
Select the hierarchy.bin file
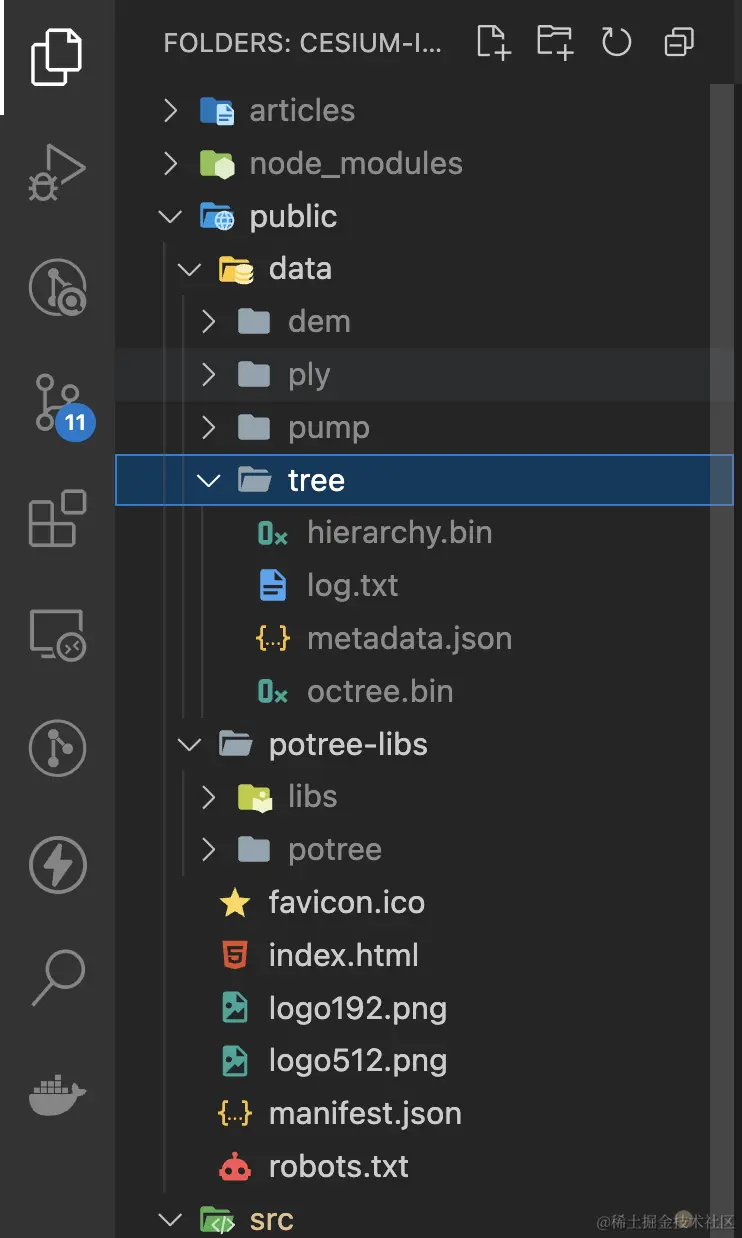[400, 532]
